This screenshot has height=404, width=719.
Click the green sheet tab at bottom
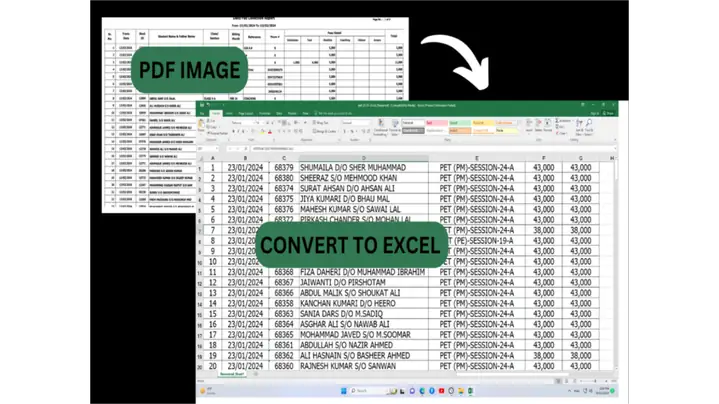232,374
